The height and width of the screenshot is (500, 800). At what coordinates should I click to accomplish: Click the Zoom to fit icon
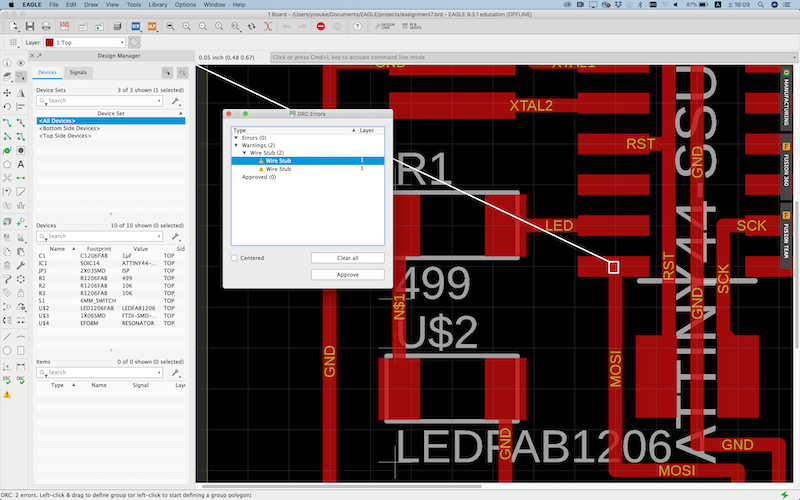(170, 27)
